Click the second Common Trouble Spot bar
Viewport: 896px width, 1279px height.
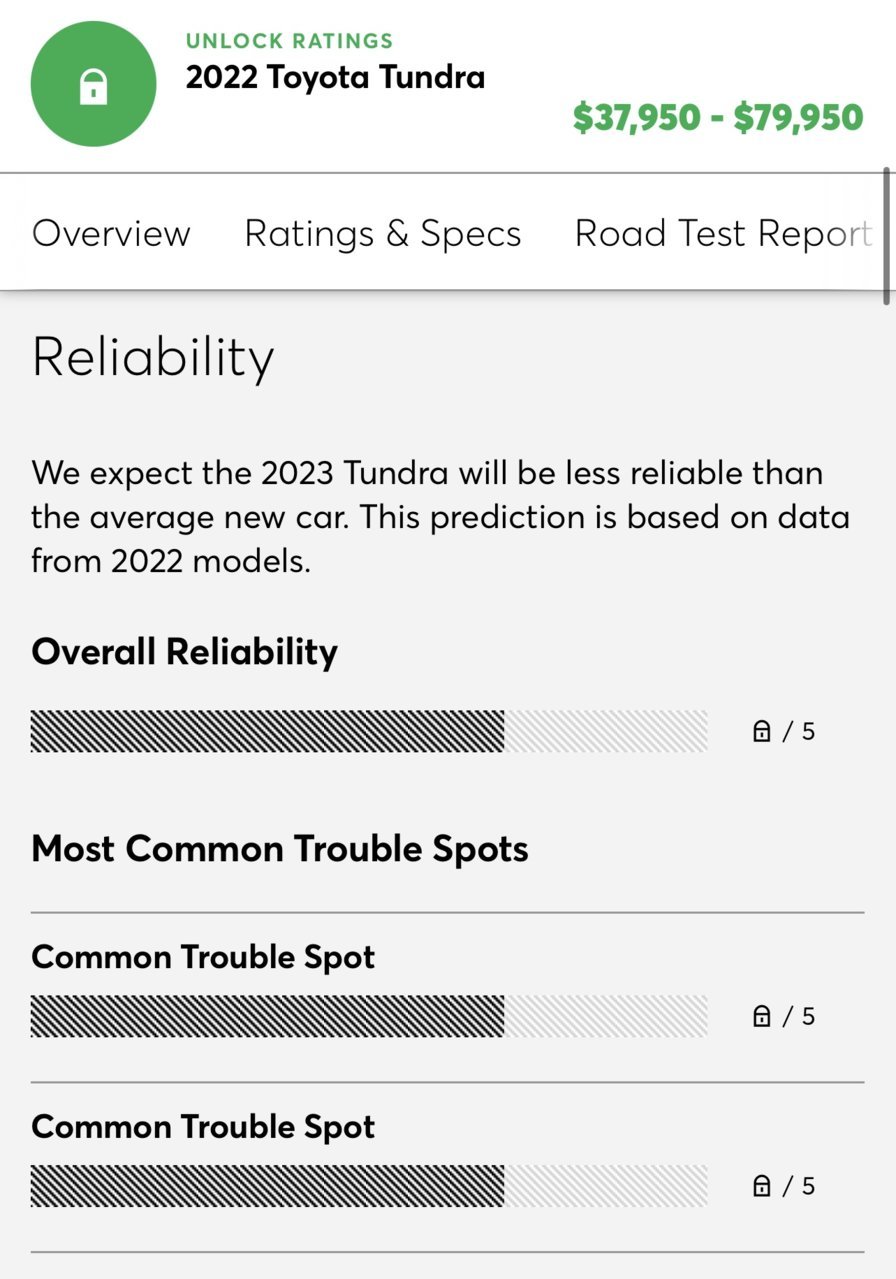[x=369, y=1186]
